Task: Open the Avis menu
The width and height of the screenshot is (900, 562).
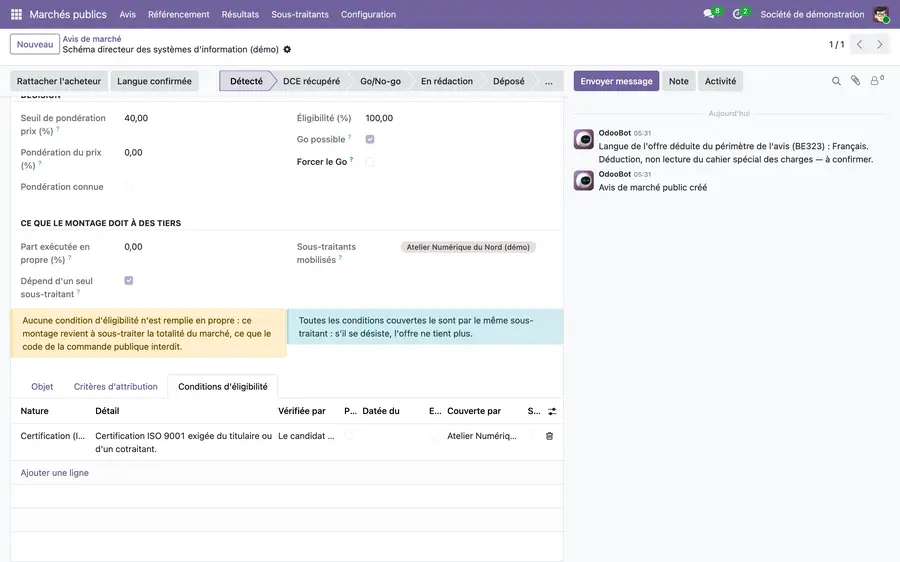Action: coord(127,14)
